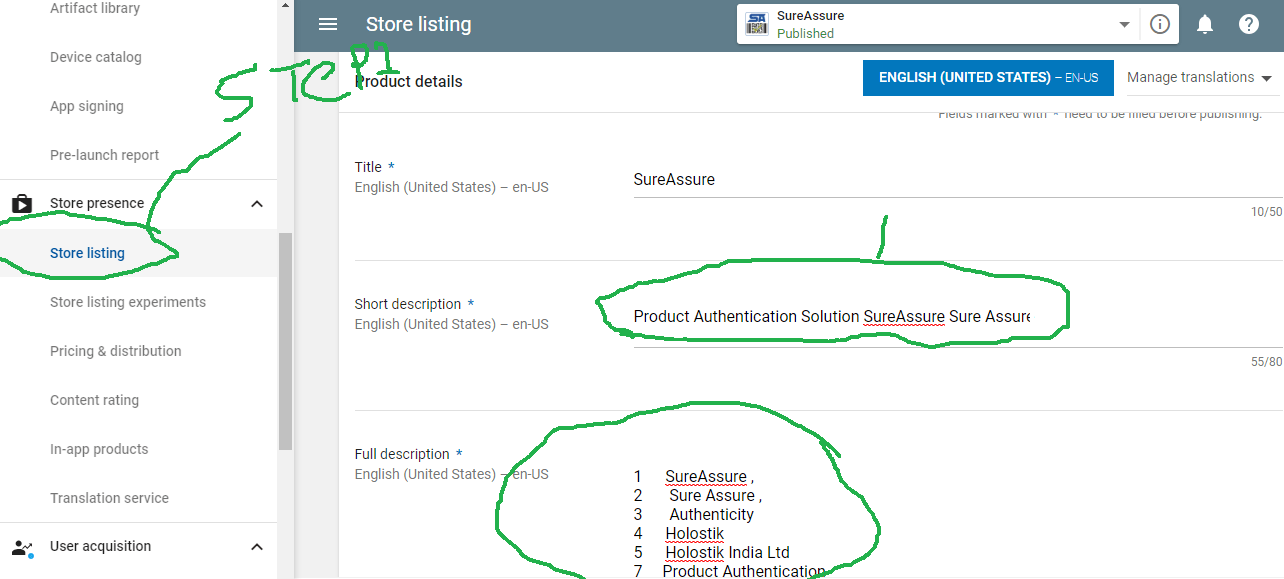
Task: Open In-app products page
Action: pyautogui.click(x=99, y=449)
